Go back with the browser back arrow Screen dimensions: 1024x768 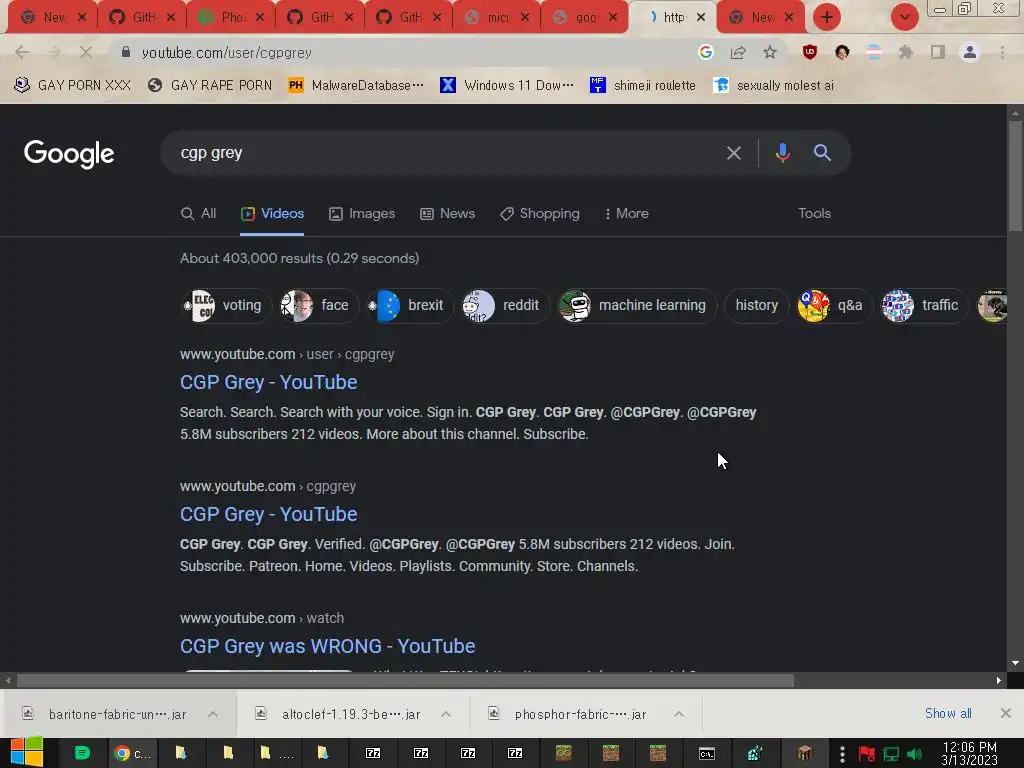coord(22,52)
